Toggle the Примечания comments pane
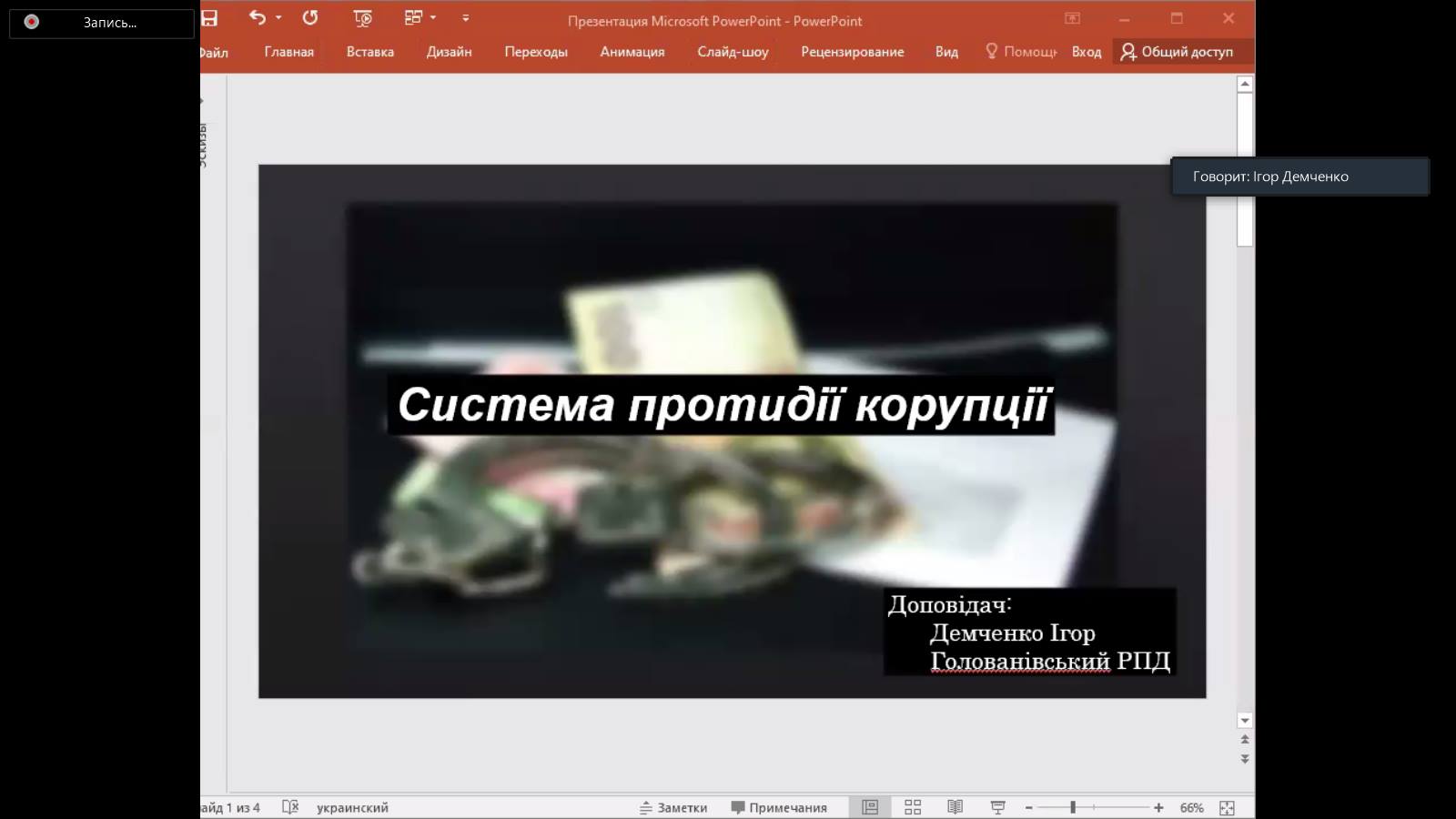This screenshot has width=1456, height=819. 779,807
